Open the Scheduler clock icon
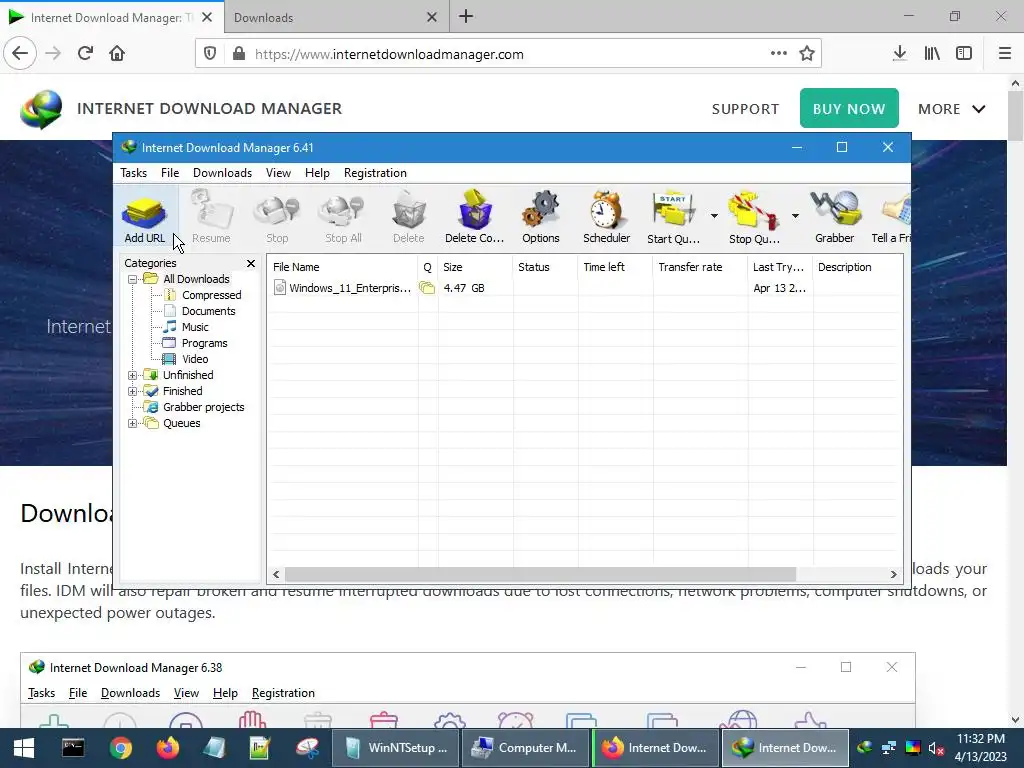Viewport: 1024px width, 768px height. (x=607, y=218)
